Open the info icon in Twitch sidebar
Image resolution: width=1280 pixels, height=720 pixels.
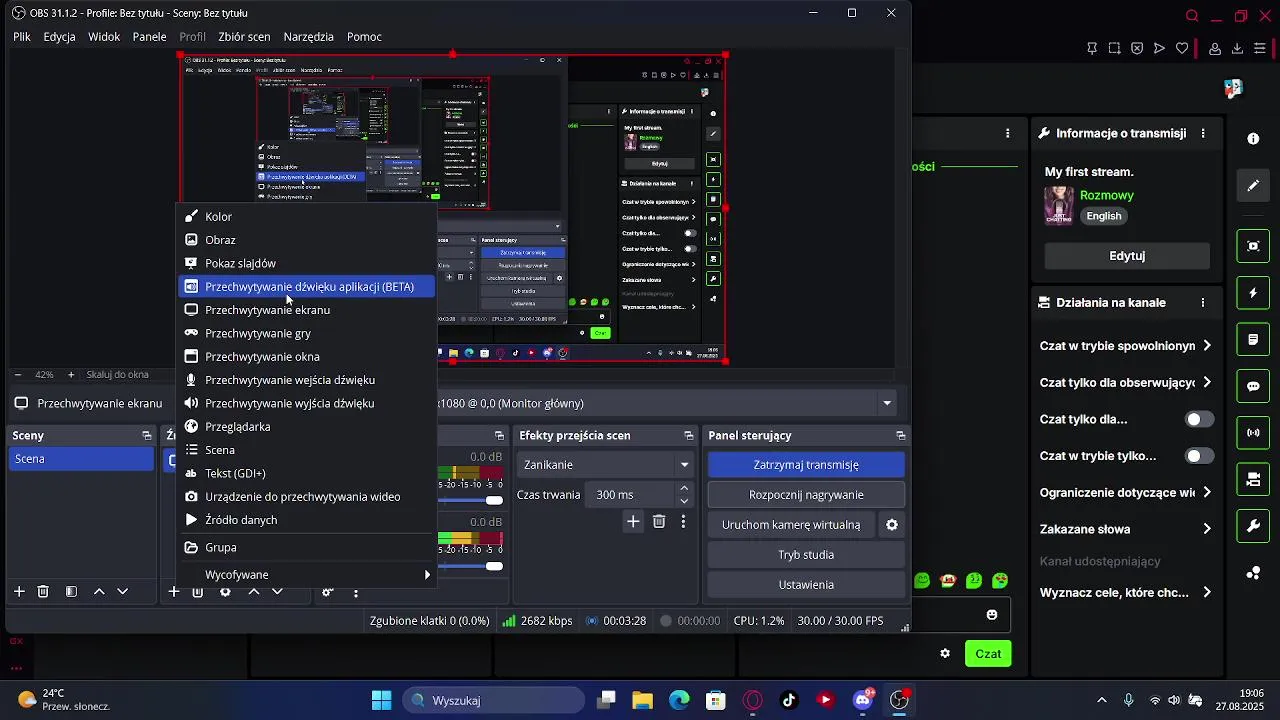[x=1253, y=139]
